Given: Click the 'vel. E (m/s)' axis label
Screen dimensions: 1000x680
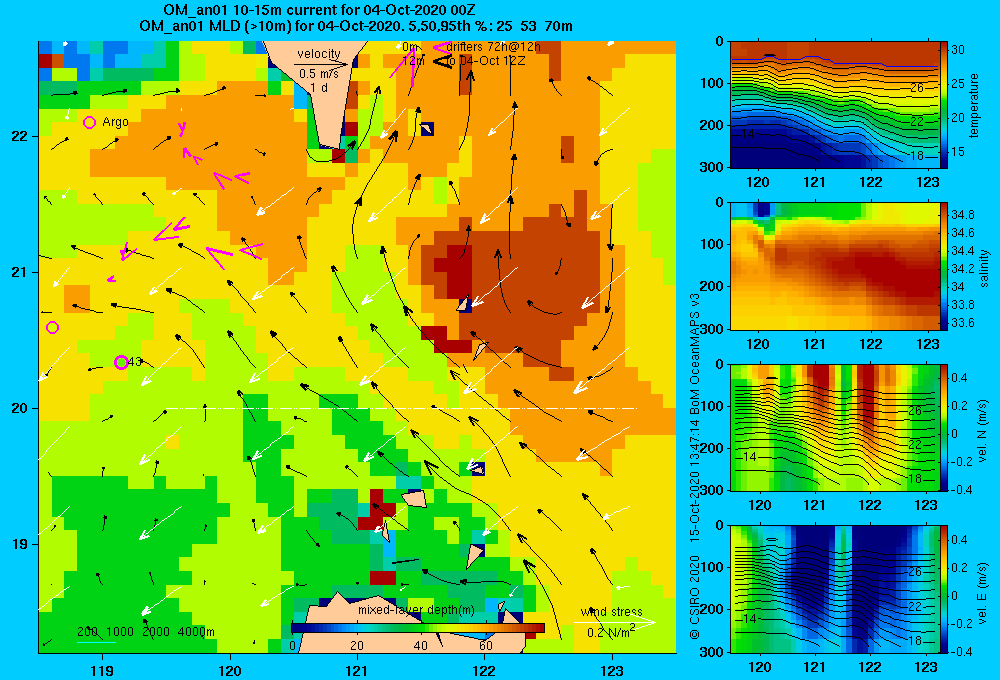Looking at the screenshot, I should point(982,592).
